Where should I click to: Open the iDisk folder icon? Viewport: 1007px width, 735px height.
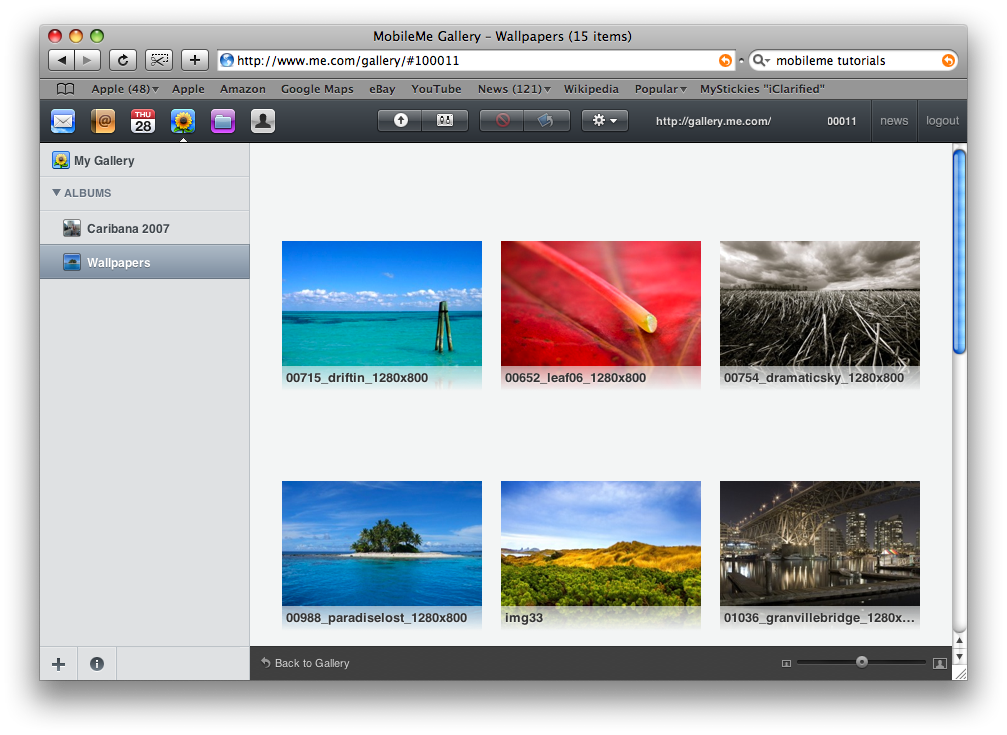pos(222,121)
